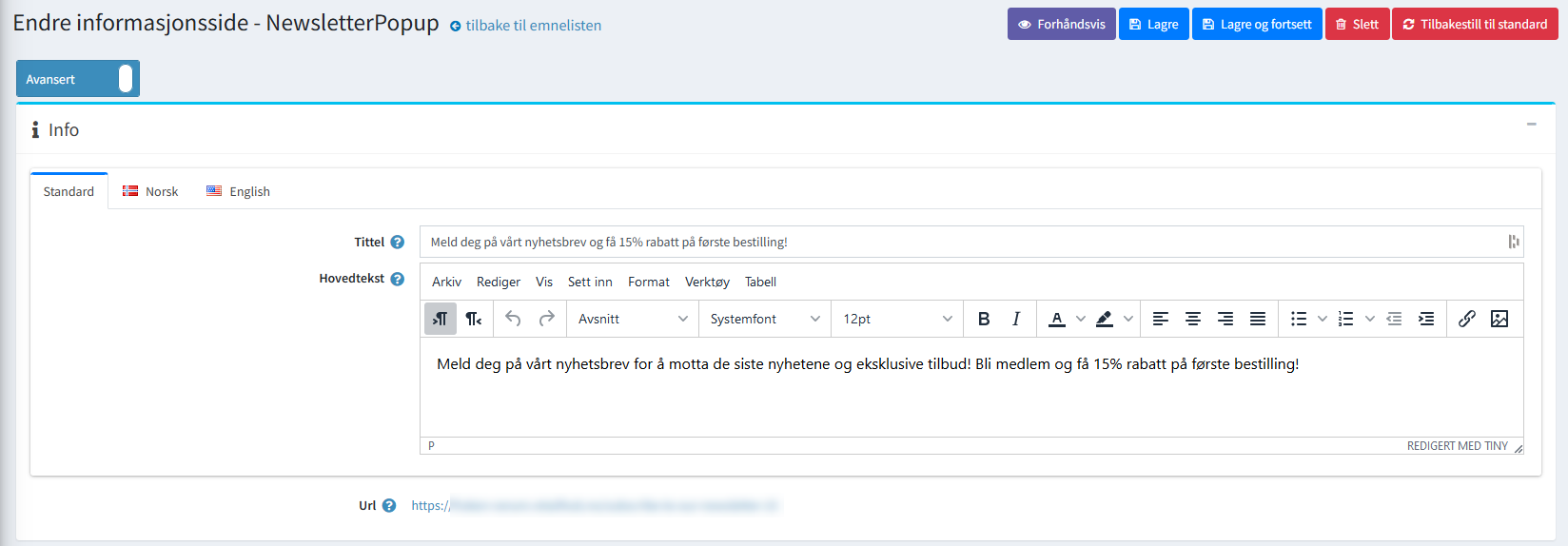Toggle the bulleted list button
Viewport: 1568px width, 546px height.
point(1299,319)
